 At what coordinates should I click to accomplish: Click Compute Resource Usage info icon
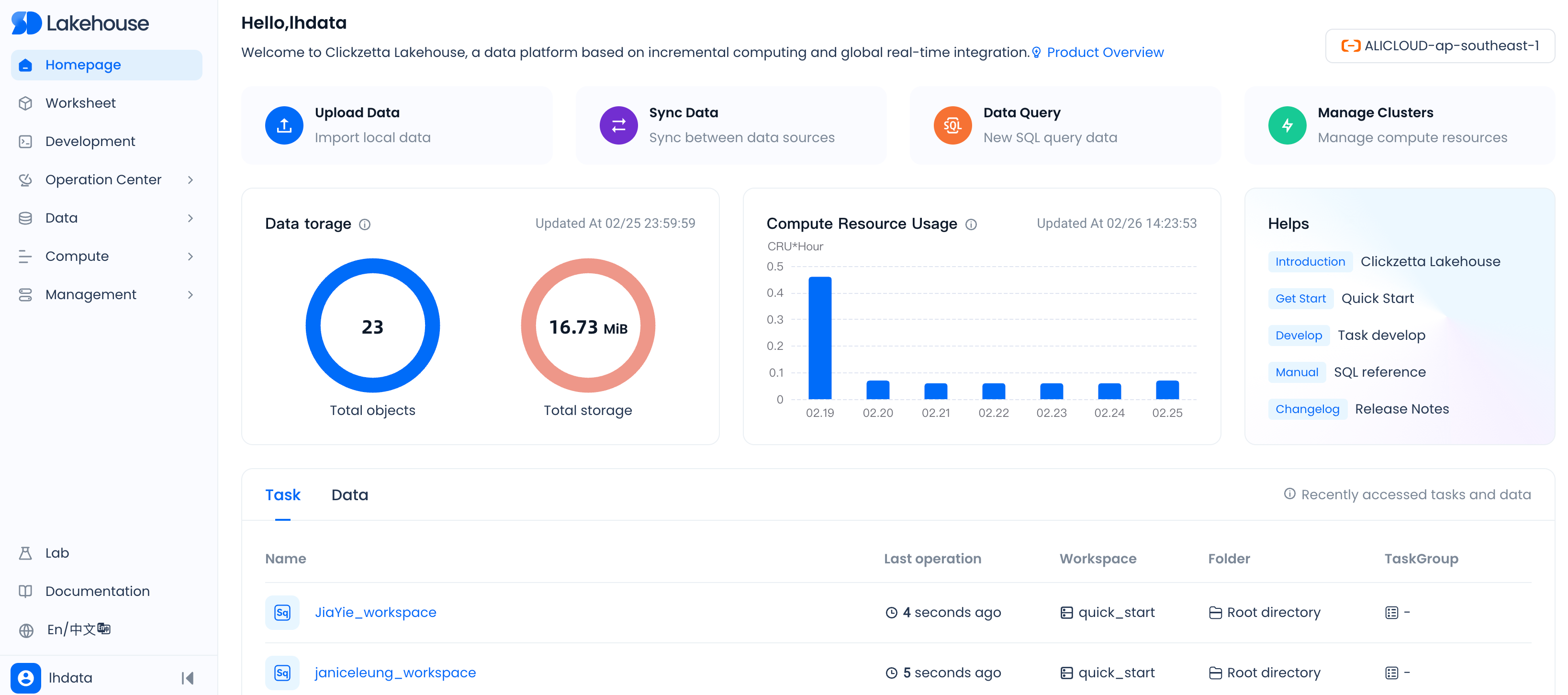point(971,224)
